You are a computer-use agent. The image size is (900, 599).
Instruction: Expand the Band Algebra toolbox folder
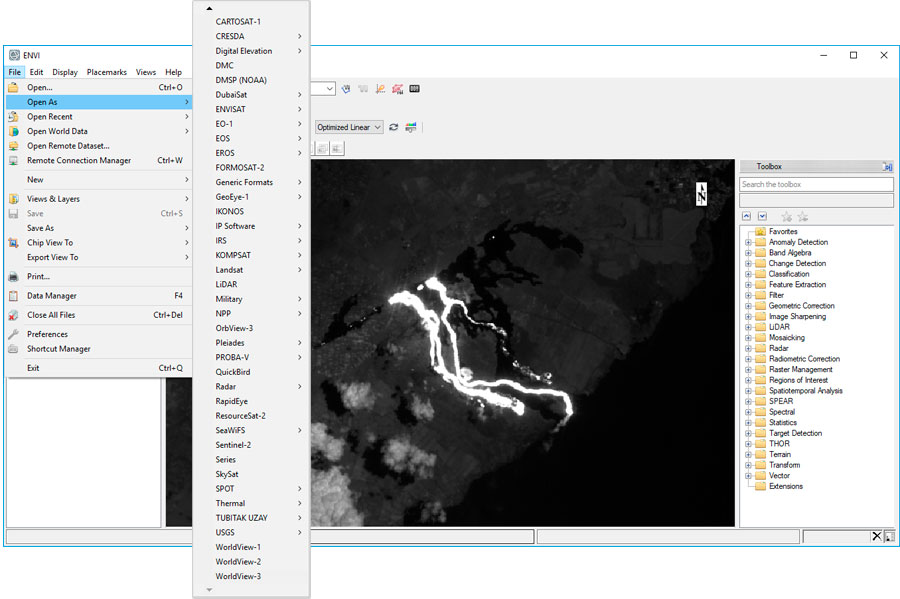click(748, 253)
